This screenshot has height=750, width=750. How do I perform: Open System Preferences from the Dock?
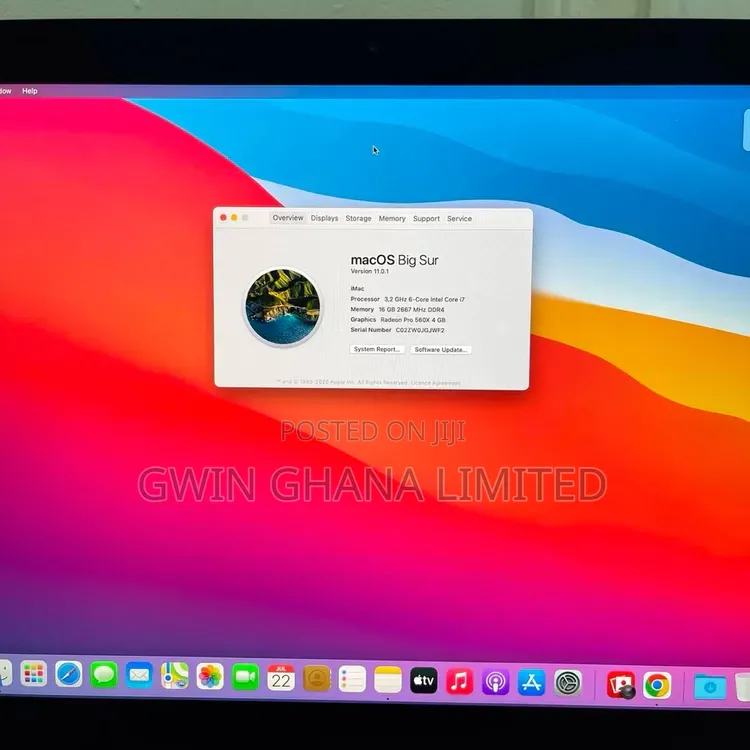(568, 684)
